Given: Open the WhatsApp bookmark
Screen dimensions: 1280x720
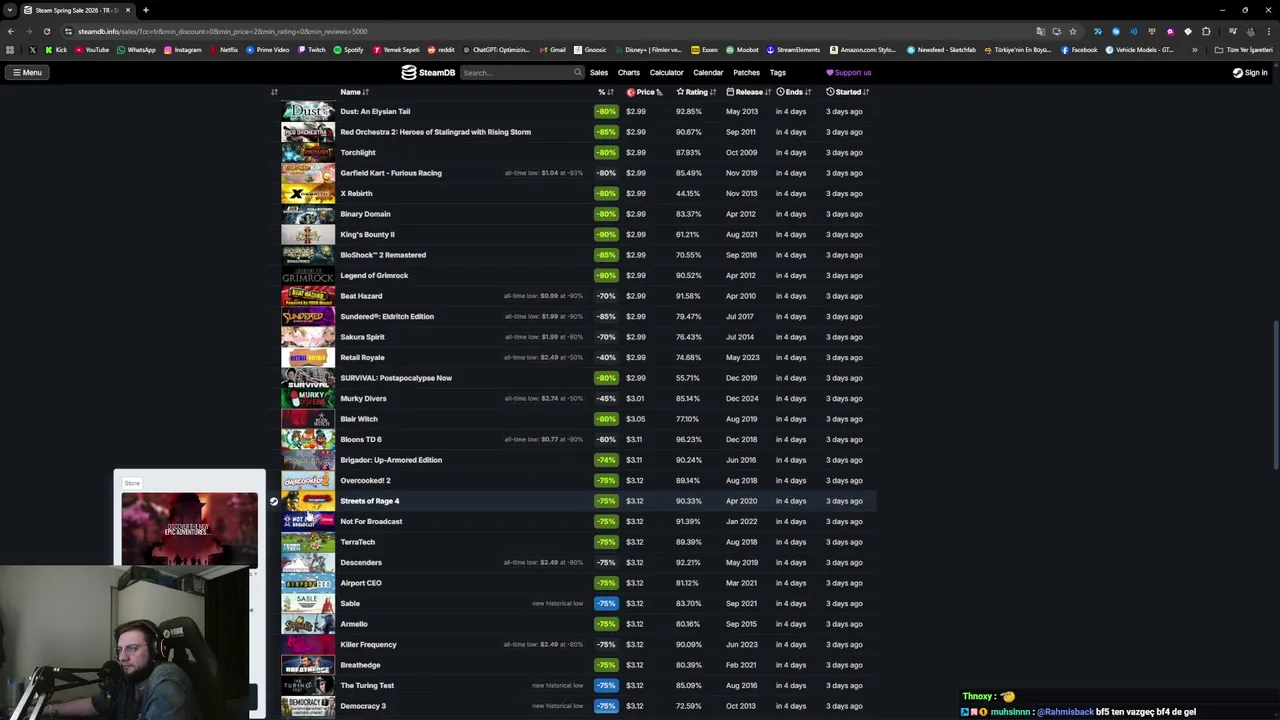Looking at the screenshot, I should point(136,50).
